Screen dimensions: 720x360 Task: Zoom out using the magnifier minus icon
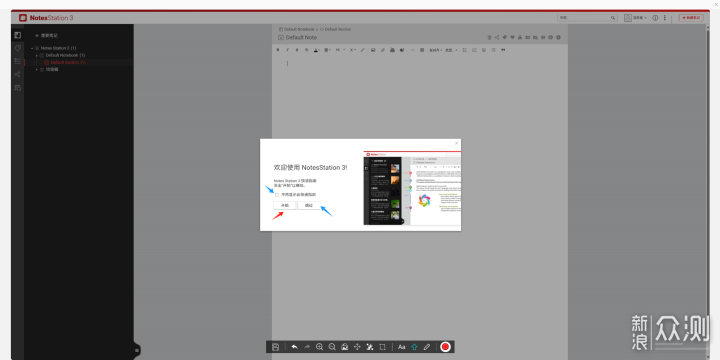point(332,347)
